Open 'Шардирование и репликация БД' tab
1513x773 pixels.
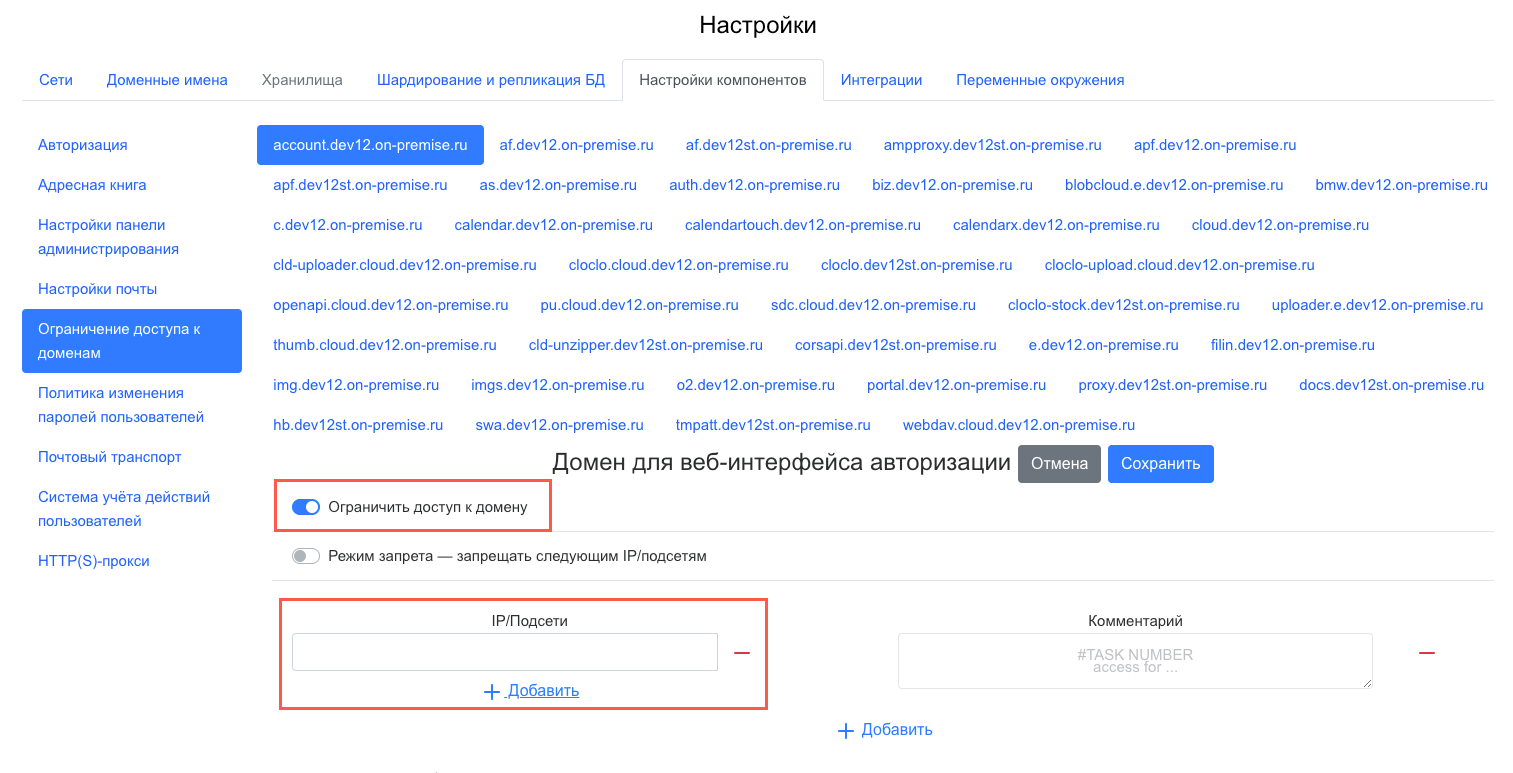[x=490, y=80]
